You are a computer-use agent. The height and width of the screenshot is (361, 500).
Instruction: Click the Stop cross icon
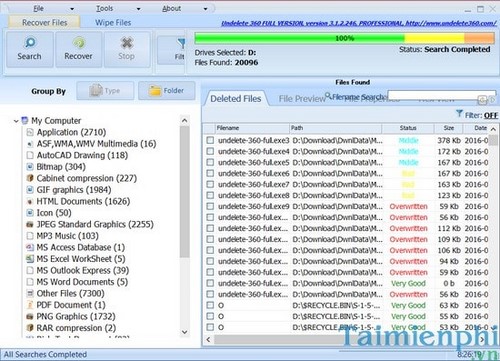pyautogui.click(x=127, y=43)
